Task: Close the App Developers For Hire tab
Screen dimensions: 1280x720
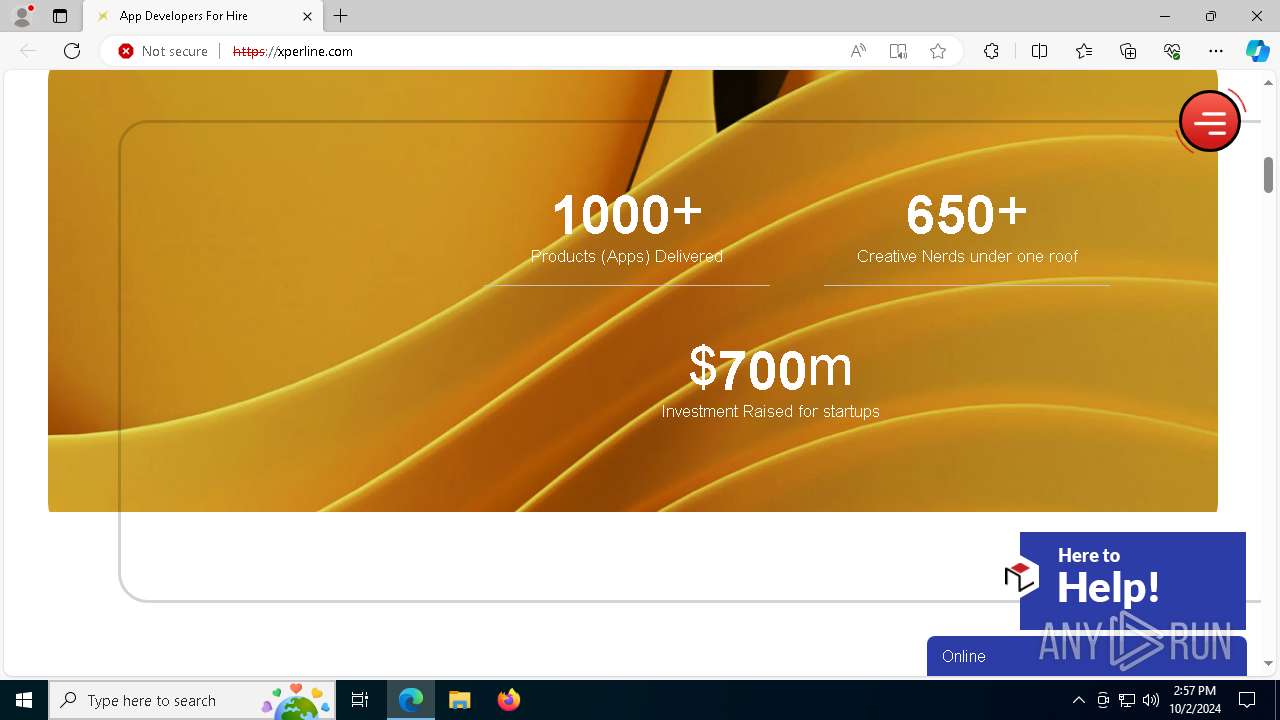Action: pyautogui.click(x=307, y=16)
